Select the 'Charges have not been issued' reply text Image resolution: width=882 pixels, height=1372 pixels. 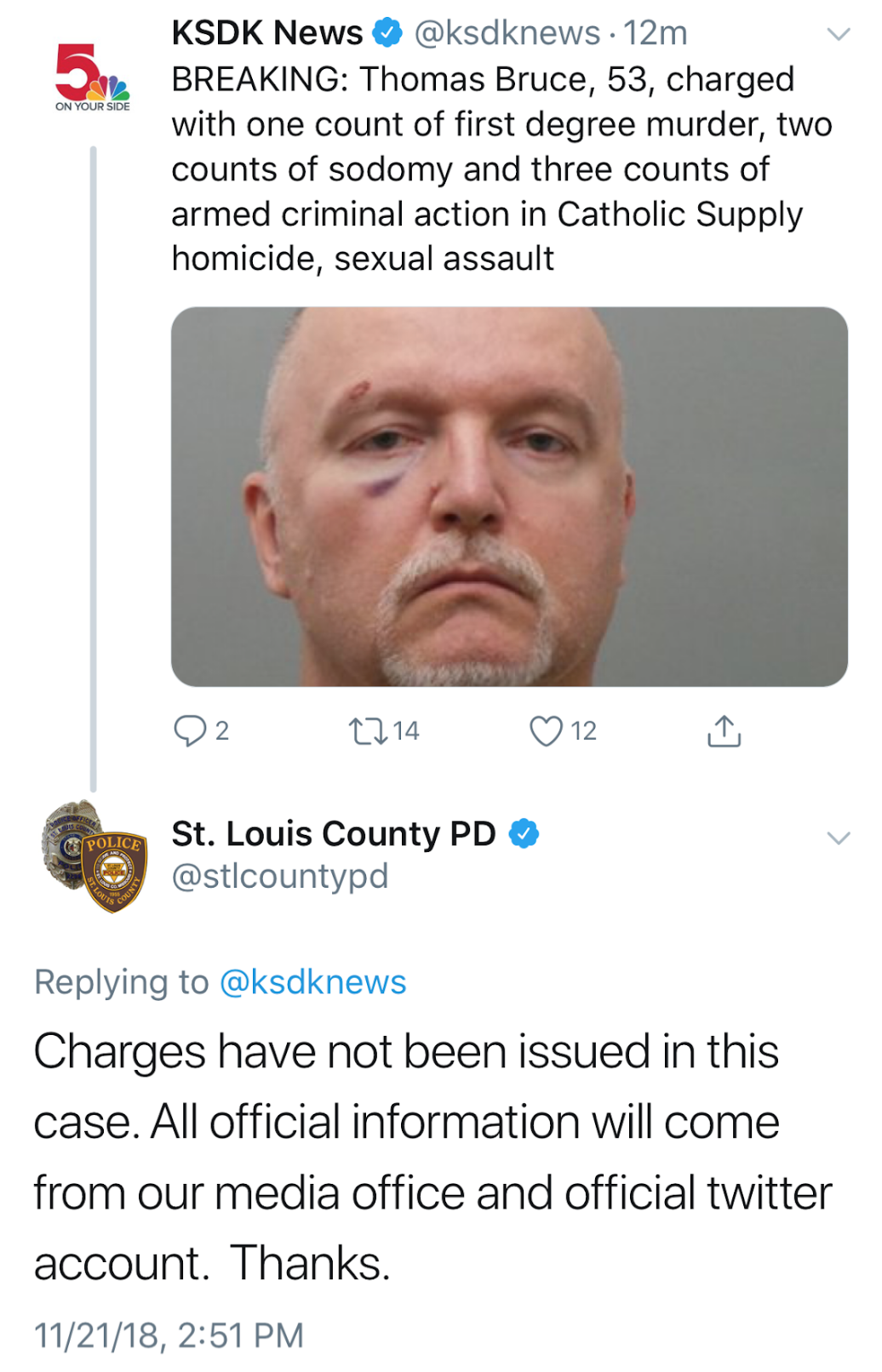tap(432, 1157)
